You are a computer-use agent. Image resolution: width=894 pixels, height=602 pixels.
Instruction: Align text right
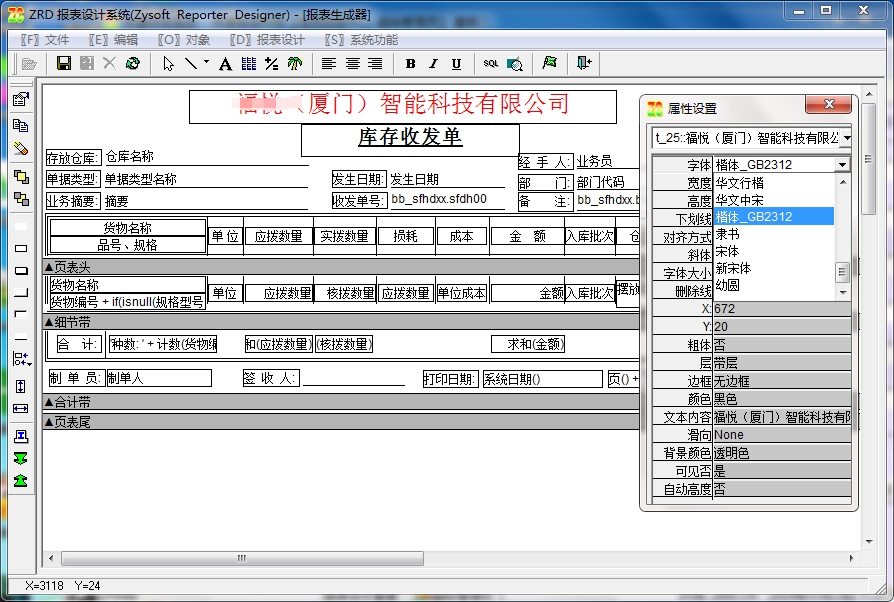[x=375, y=64]
